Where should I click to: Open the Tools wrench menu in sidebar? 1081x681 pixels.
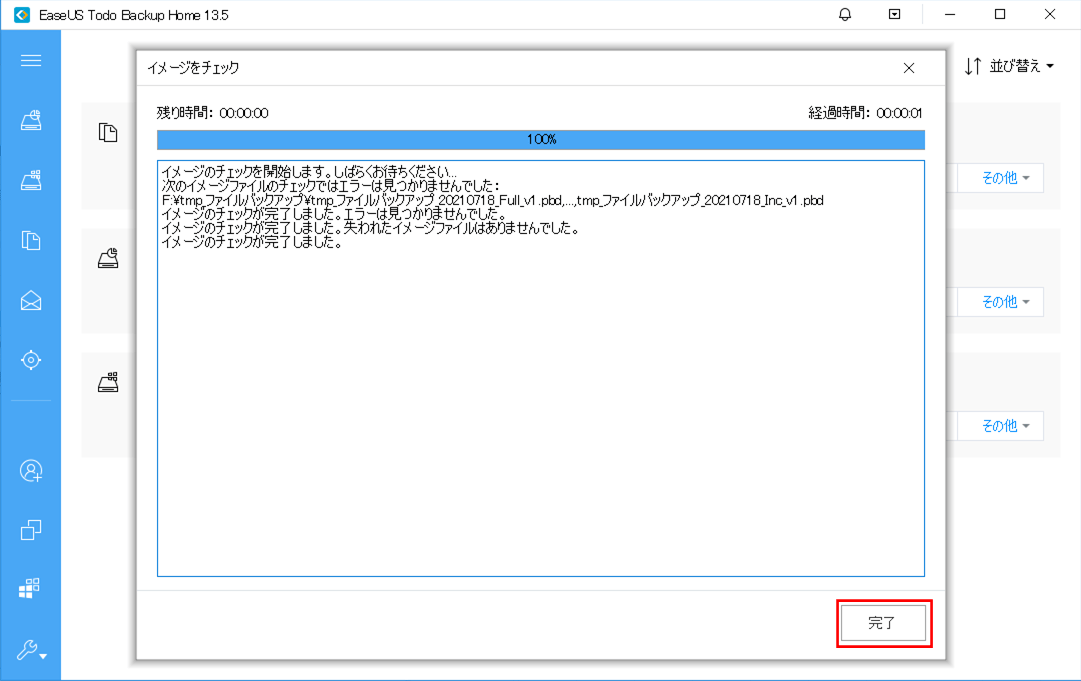(31, 649)
